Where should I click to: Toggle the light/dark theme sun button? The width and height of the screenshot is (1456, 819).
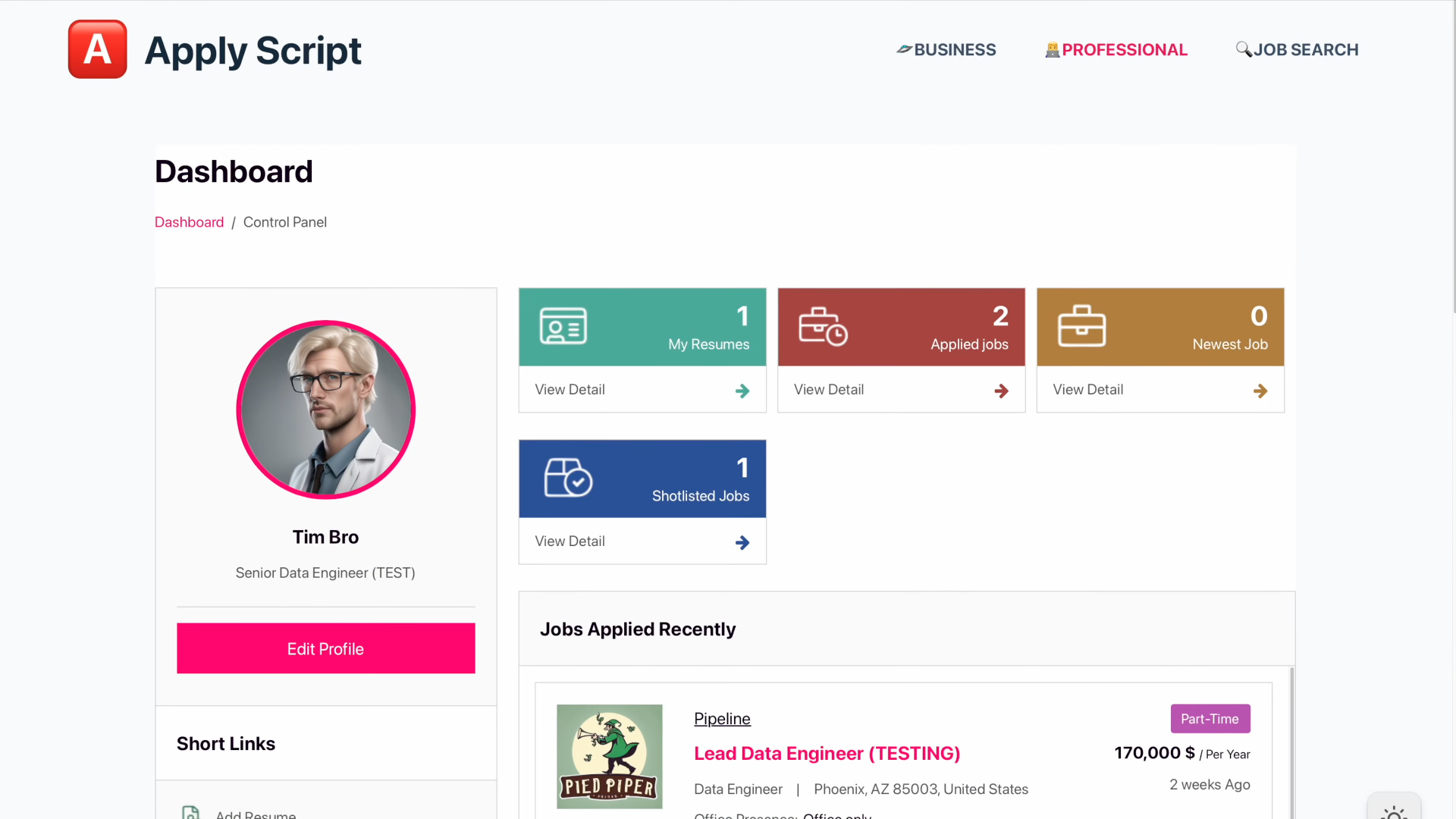point(1394,811)
